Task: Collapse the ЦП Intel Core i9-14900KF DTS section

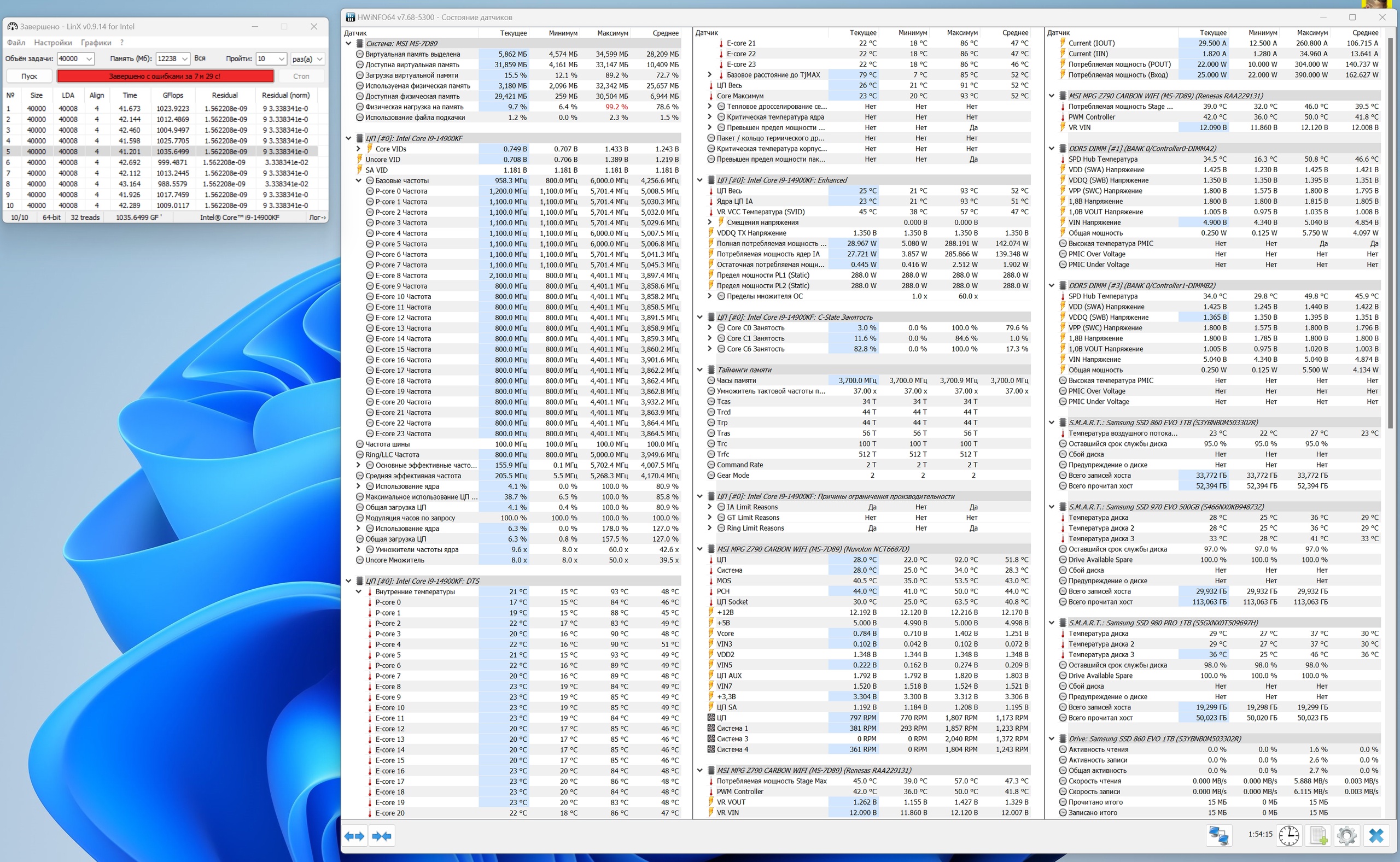Action: click(348, 581)
